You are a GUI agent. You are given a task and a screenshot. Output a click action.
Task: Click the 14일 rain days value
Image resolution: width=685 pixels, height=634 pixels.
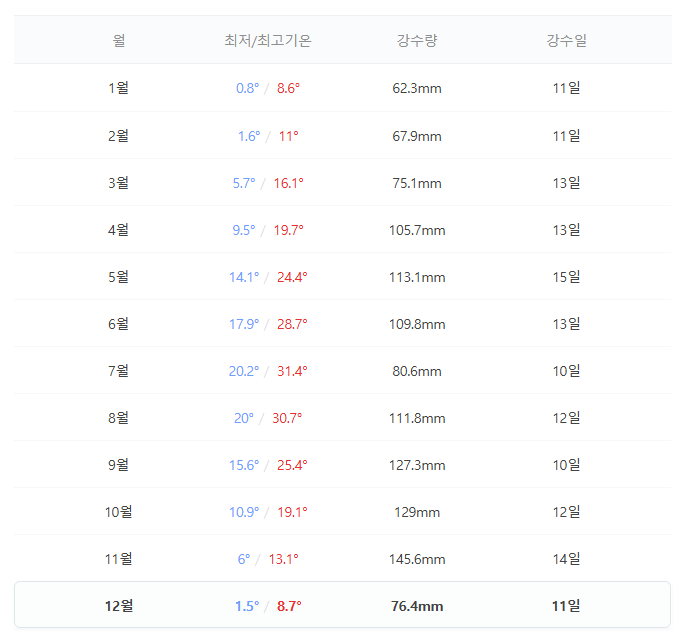566,559
